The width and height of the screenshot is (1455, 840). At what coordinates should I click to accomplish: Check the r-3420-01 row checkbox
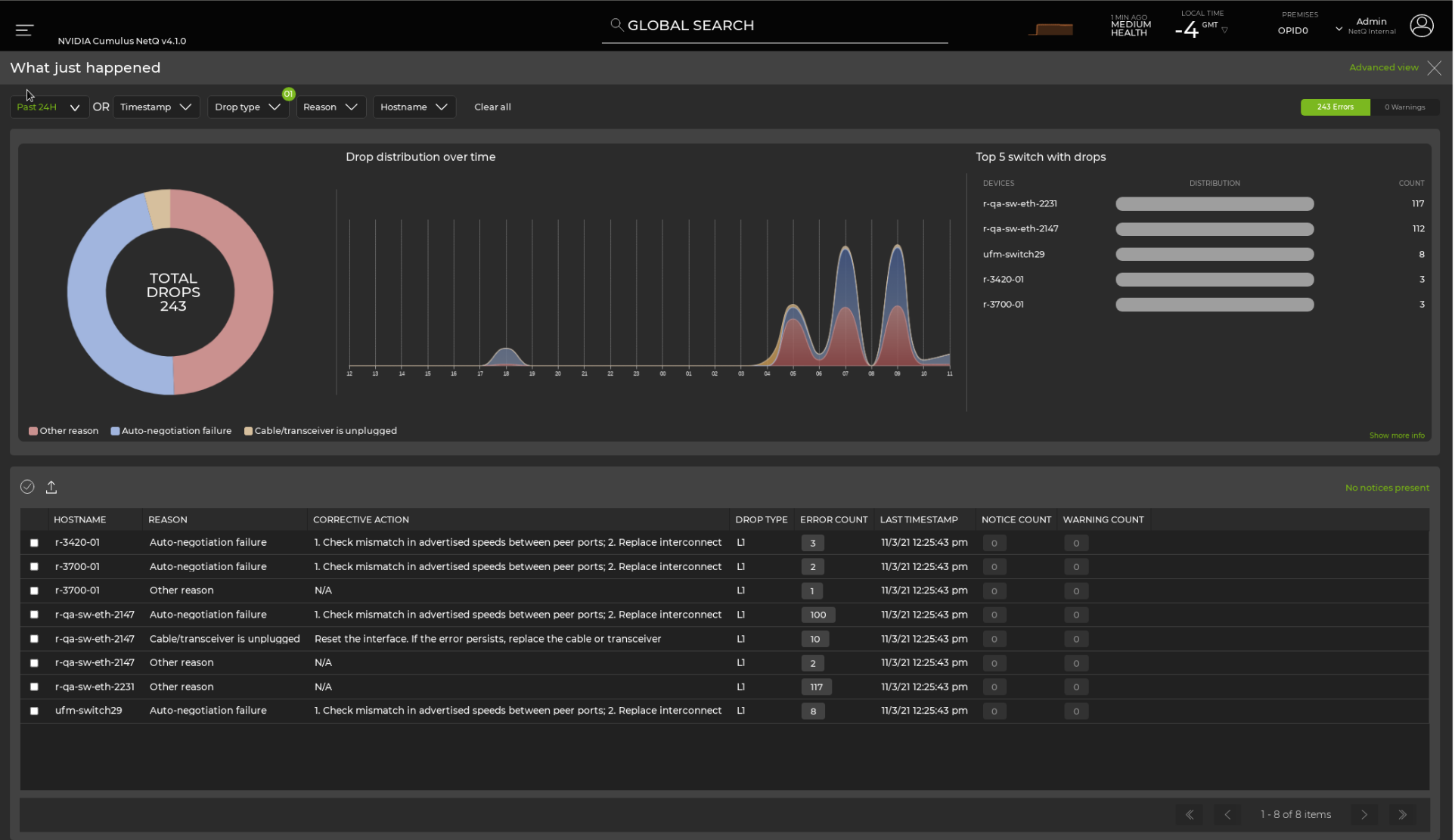click(x=34, y=543)
